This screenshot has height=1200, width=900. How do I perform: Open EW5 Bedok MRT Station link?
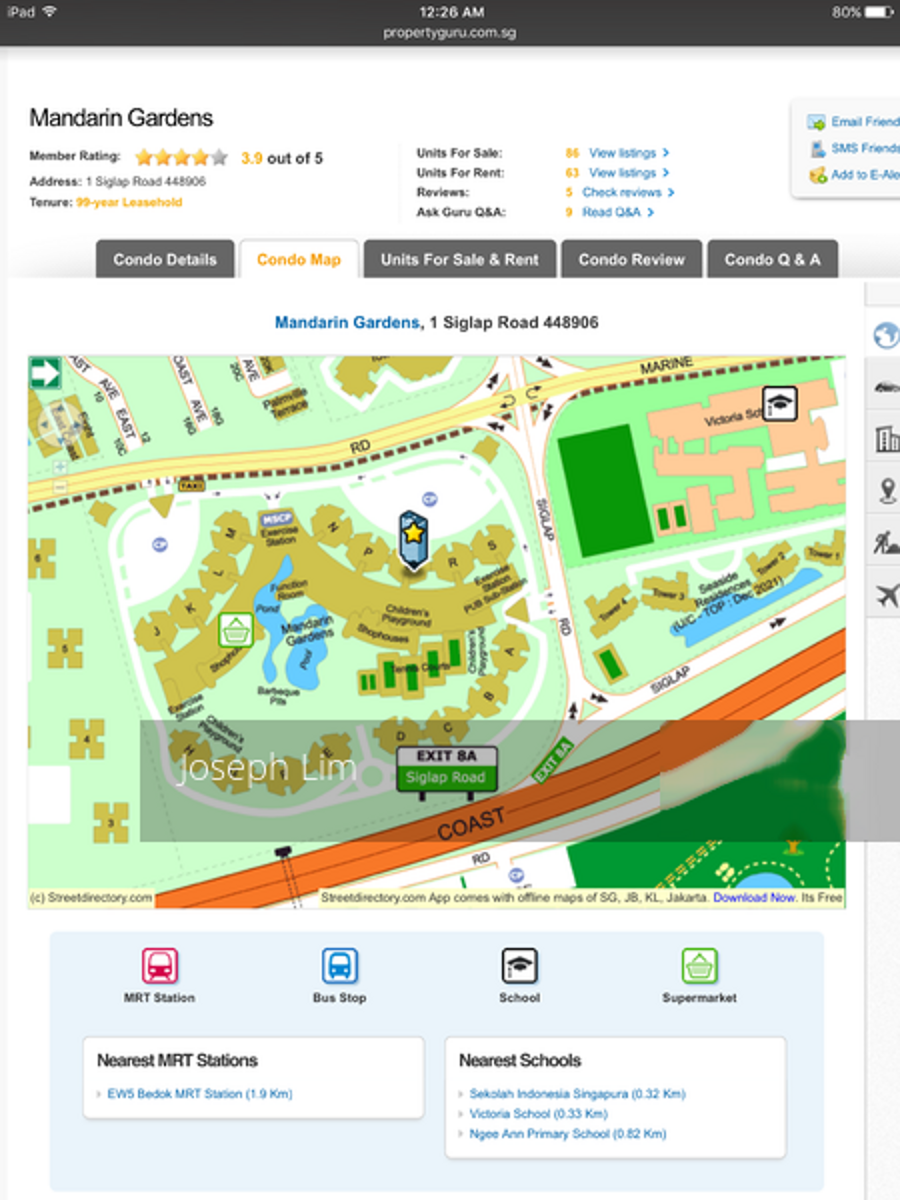(199, 1094)
